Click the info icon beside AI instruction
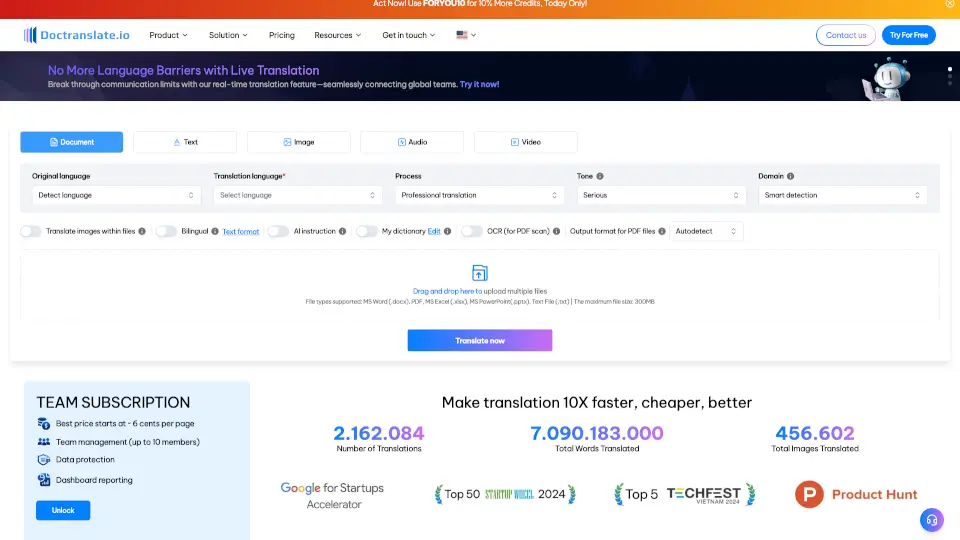The width and height of the screenshot is (960, 540). (343, 231)
